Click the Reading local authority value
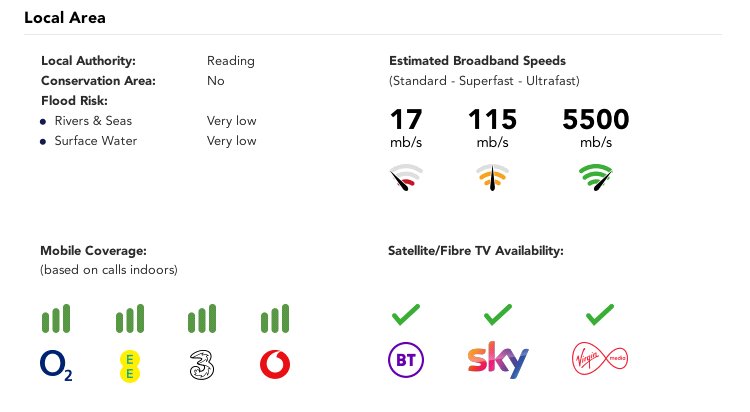Screen dimensions: 750x412 tap(231, 61)
